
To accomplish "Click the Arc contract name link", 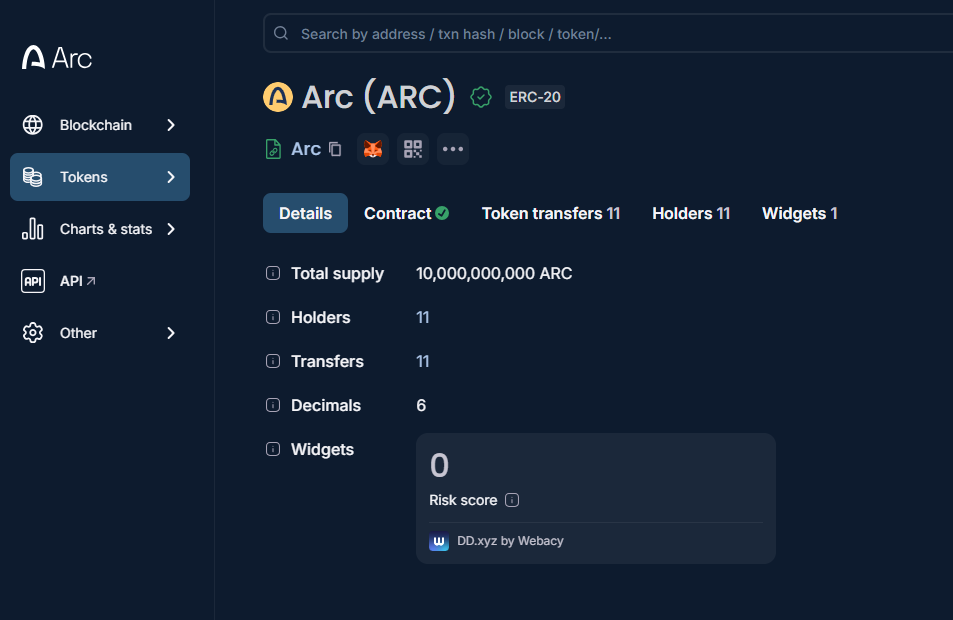I will coord(306,149).
